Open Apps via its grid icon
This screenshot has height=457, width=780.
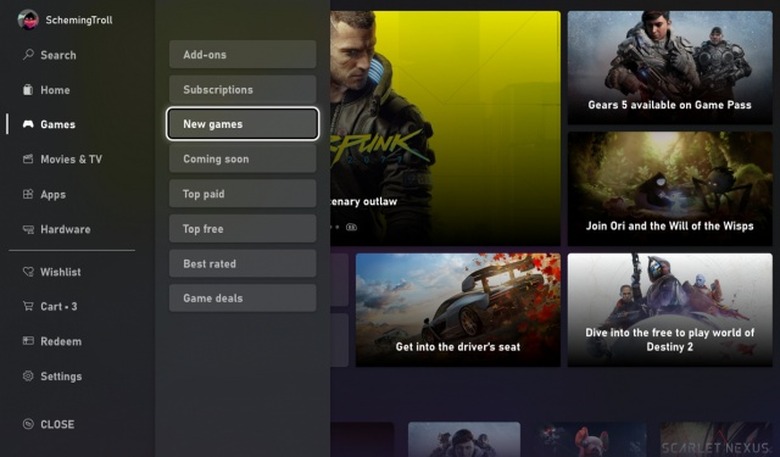pos(28,195)
